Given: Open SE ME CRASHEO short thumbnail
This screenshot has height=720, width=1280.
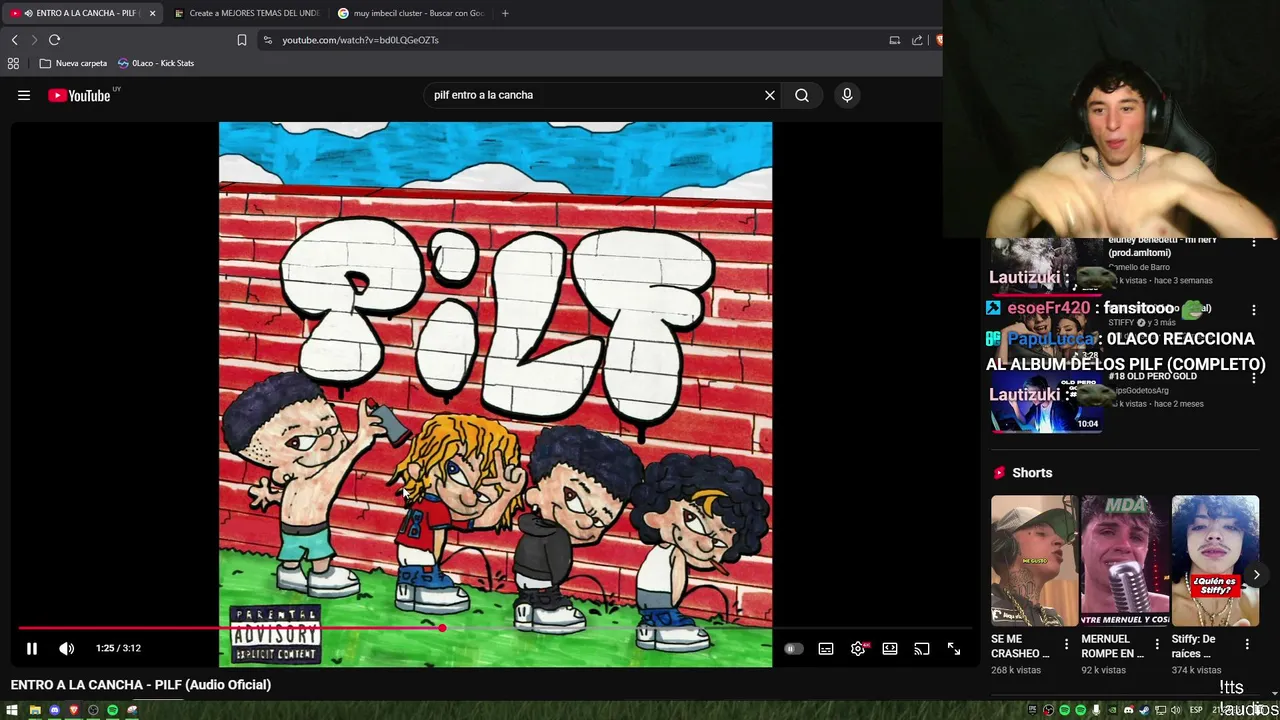Looking at the screenshot, I should pyautogui.click(x=1034, y=560).
